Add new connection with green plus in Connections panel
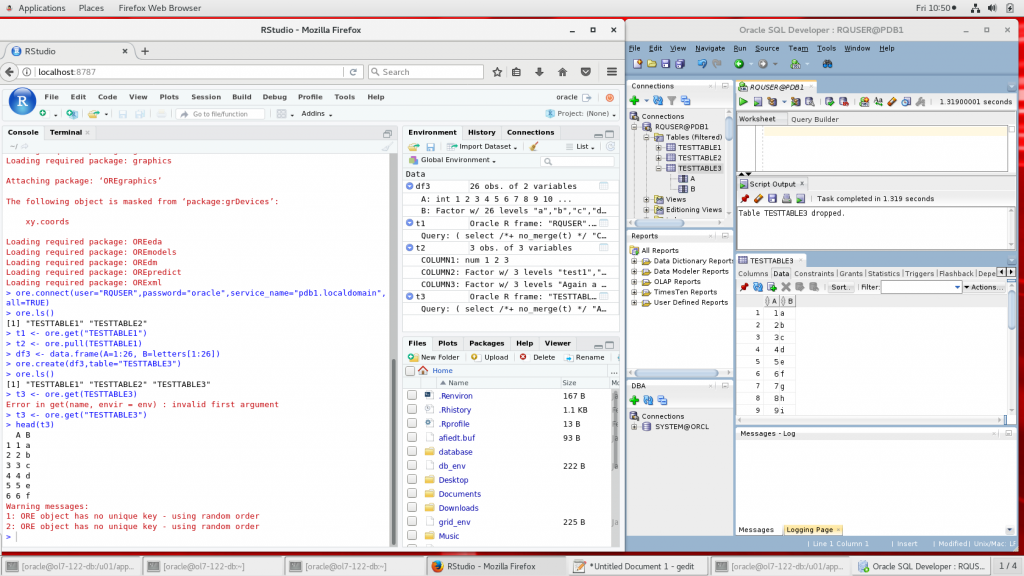 (x=634, y=101)
